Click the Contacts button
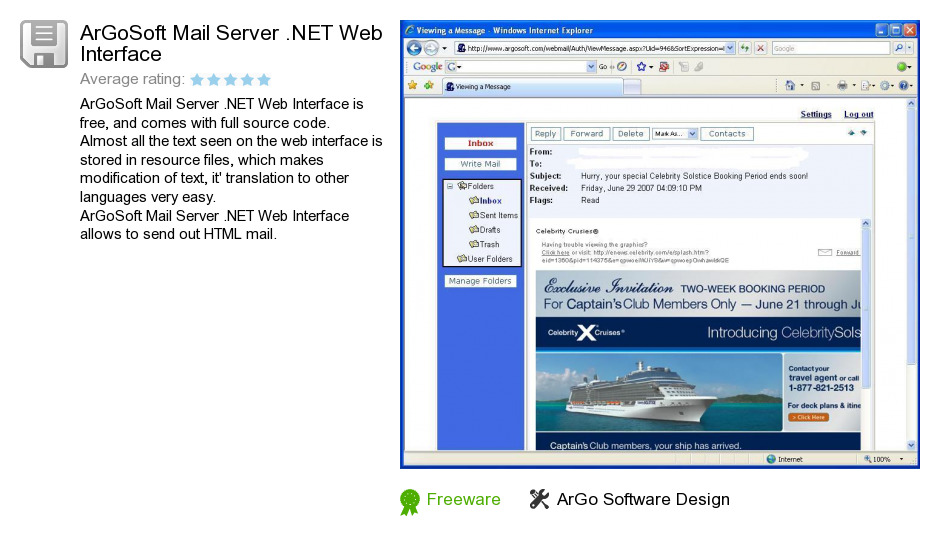Image resolution: width=940 pixels, height=546 pixels. [727, 134]
